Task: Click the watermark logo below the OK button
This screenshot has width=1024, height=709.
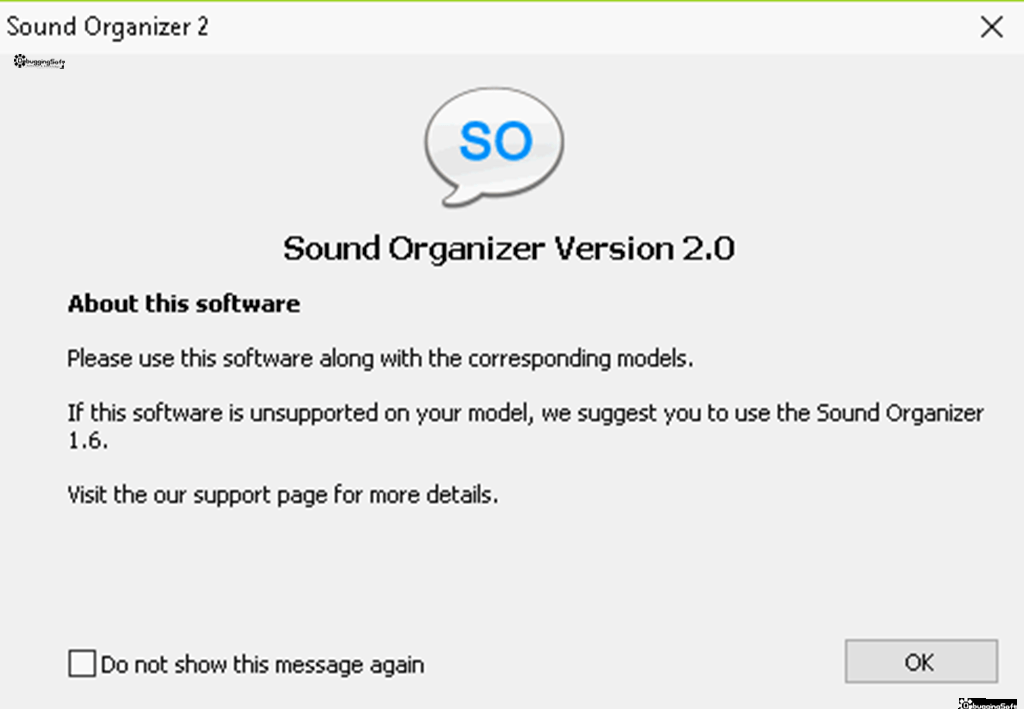Action: pyautogui.click(x=987, y=704)
